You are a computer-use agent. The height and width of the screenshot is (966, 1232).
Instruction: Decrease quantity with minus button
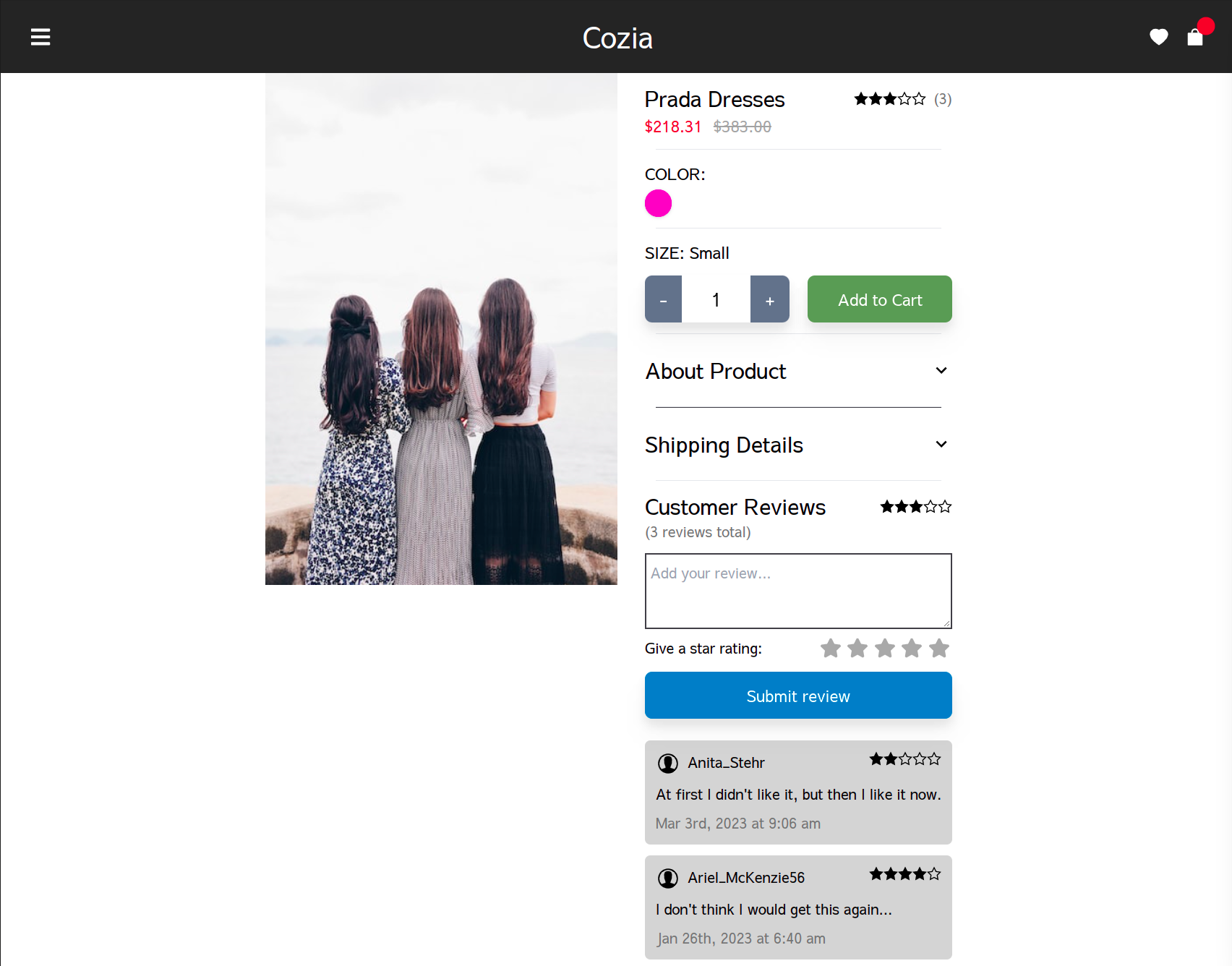click(x=663, y=299)
